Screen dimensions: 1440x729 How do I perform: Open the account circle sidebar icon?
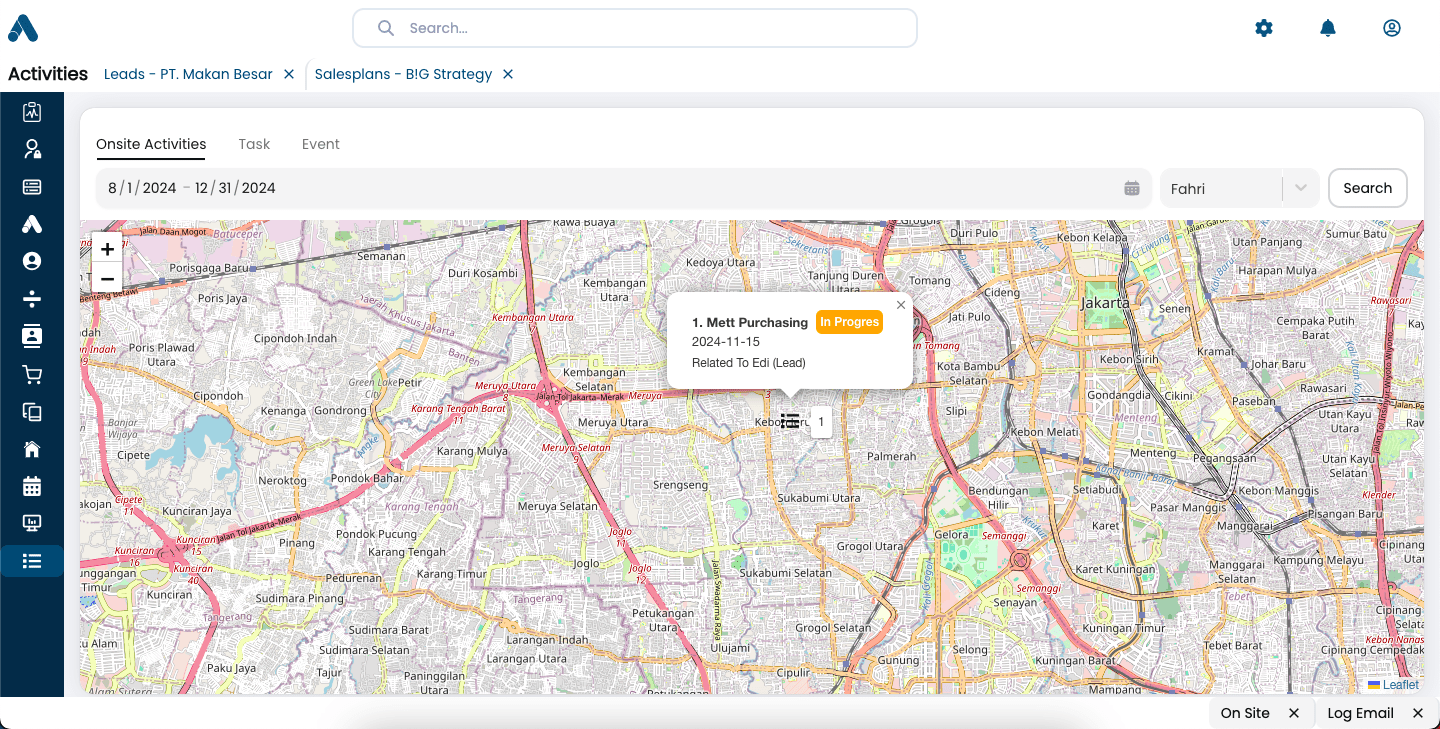pyautogui.click(x=32, y=261)
